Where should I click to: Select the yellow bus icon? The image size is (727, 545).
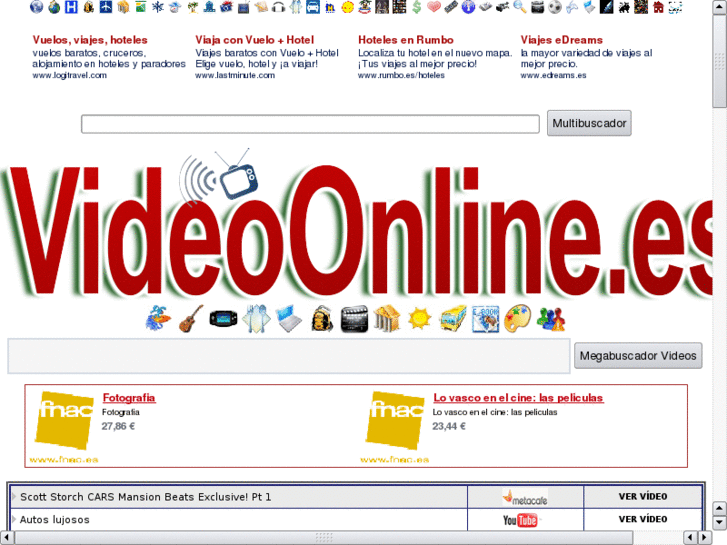pos(453,319)
